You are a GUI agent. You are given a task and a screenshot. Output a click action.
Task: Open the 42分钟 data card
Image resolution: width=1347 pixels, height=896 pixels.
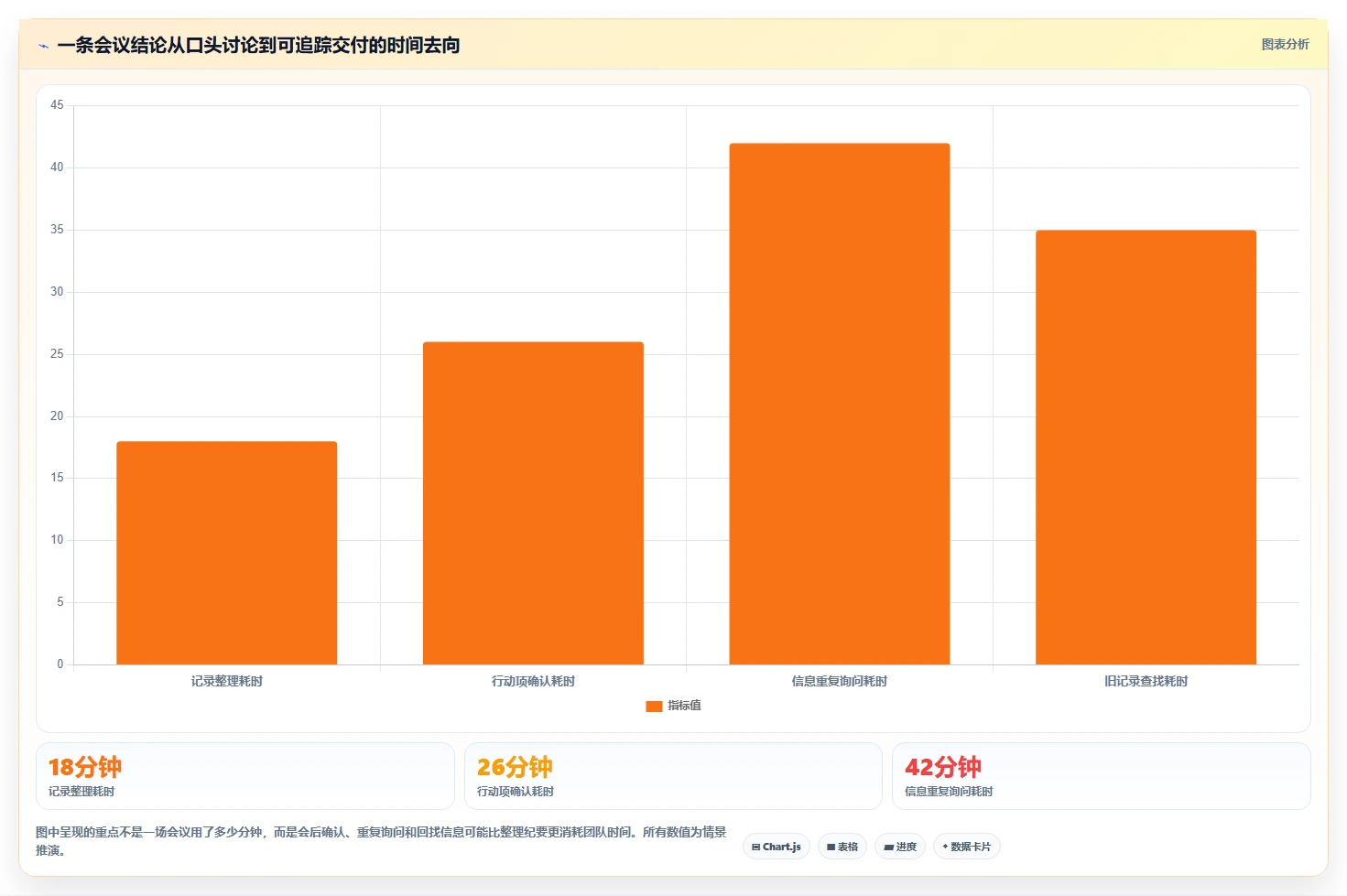[x=1102, y=776]
